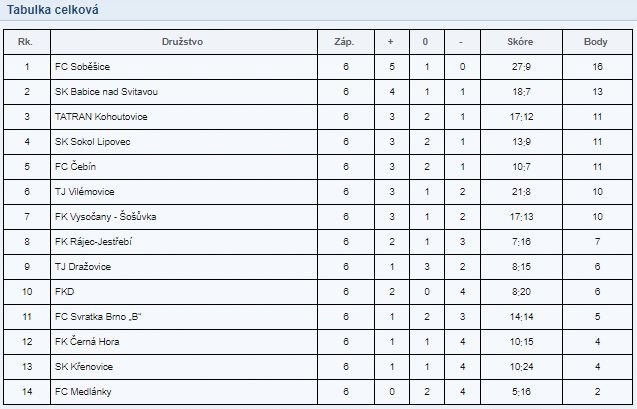This screenshot has height=409, width=637.
Task: Select the SK Křenovice team name
Action: tap(84, 367)
